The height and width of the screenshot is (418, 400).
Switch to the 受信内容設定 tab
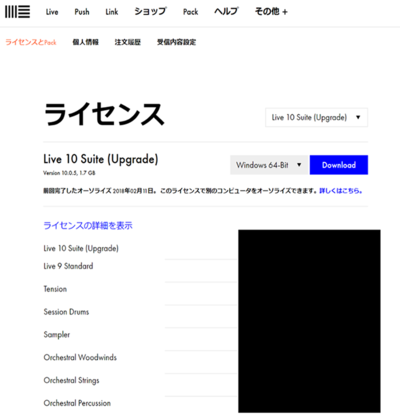pos(177,42)
